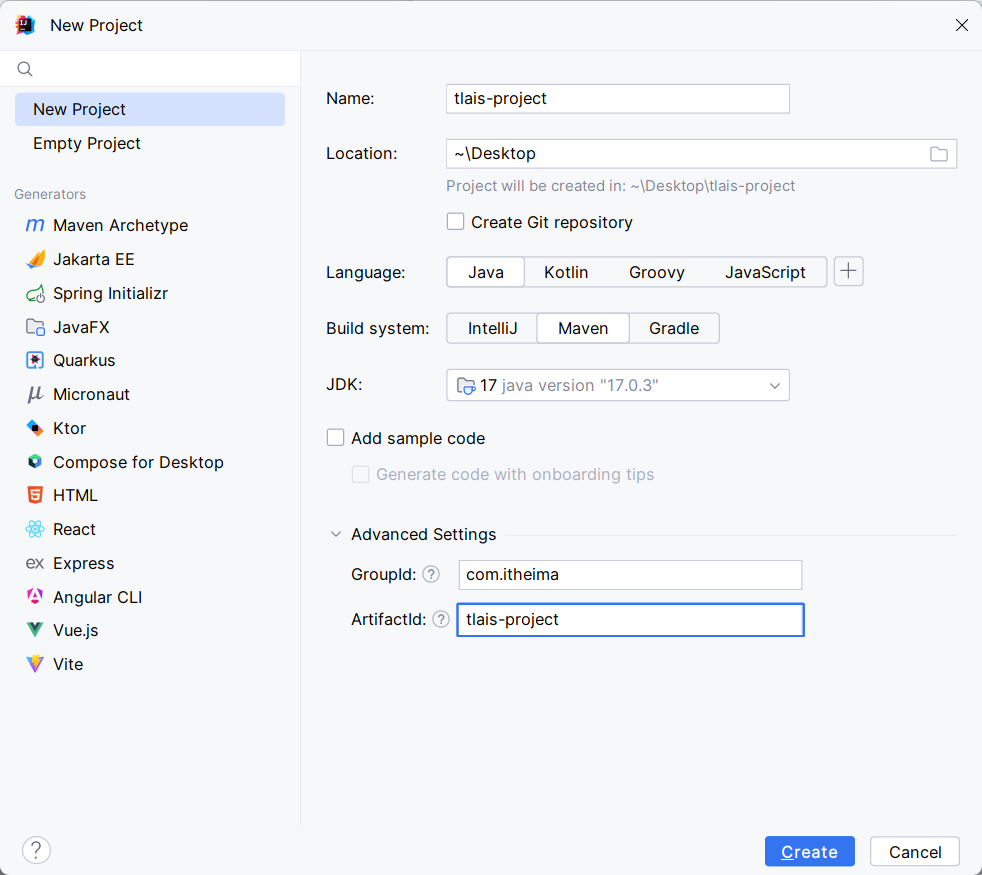The height and width of the screenshot is (875, 982).
Task: Choose Maven build system
Action: coord(583,328)
